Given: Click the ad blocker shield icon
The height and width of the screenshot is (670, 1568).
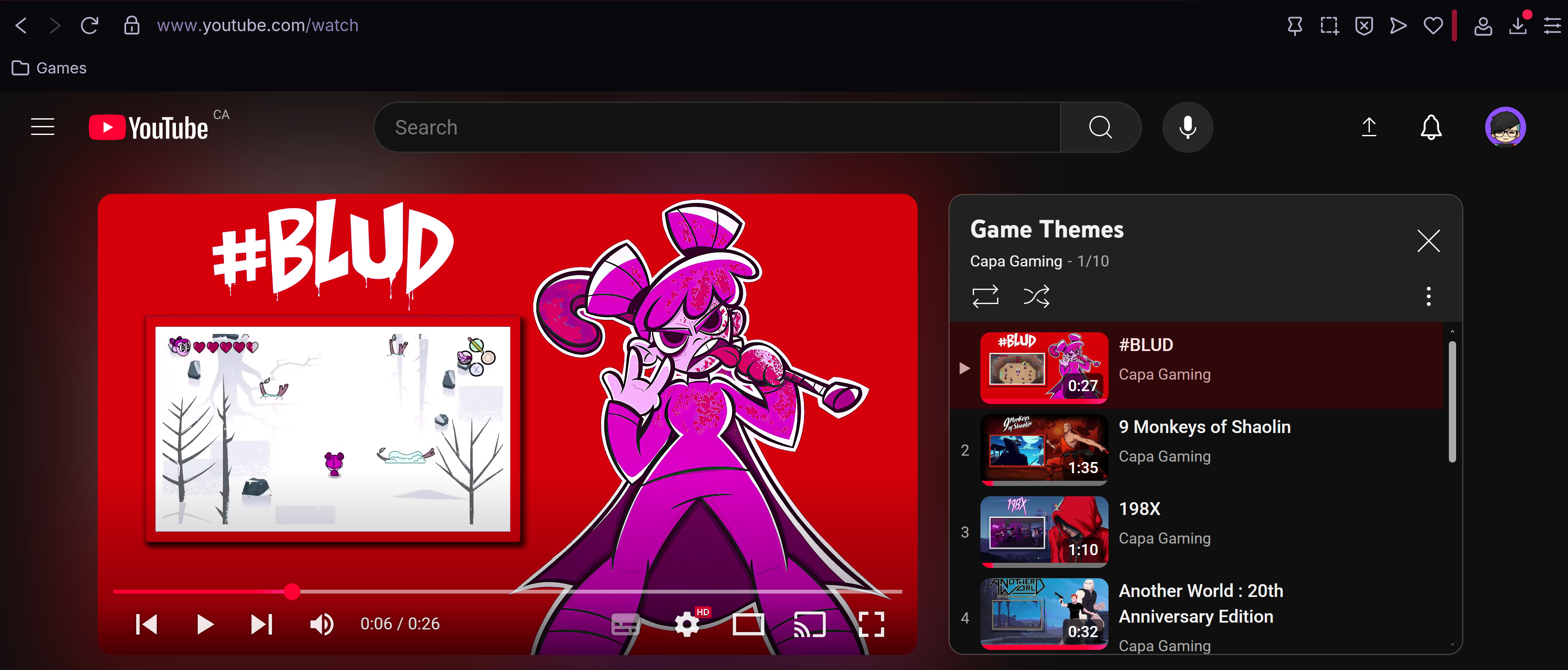Looking at the screenshot, I should tap(1364, 26).
